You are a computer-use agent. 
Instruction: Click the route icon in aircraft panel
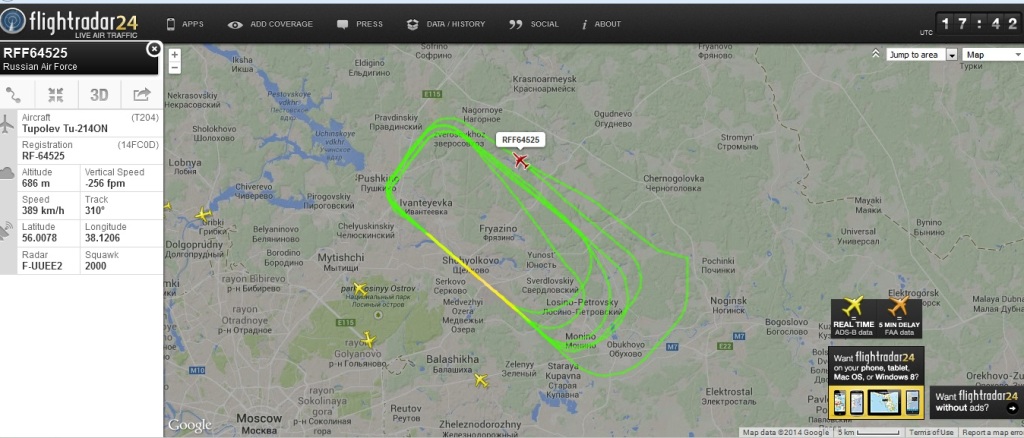coord(14,95)
